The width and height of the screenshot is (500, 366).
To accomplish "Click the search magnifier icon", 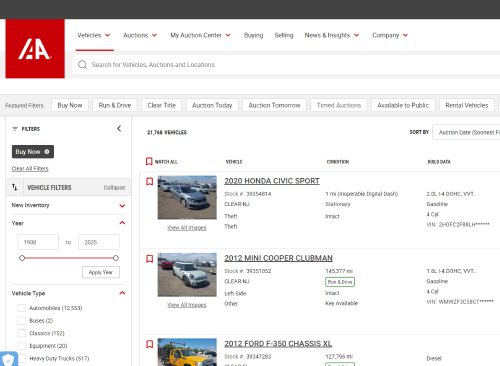I will [x=82, y=64].
